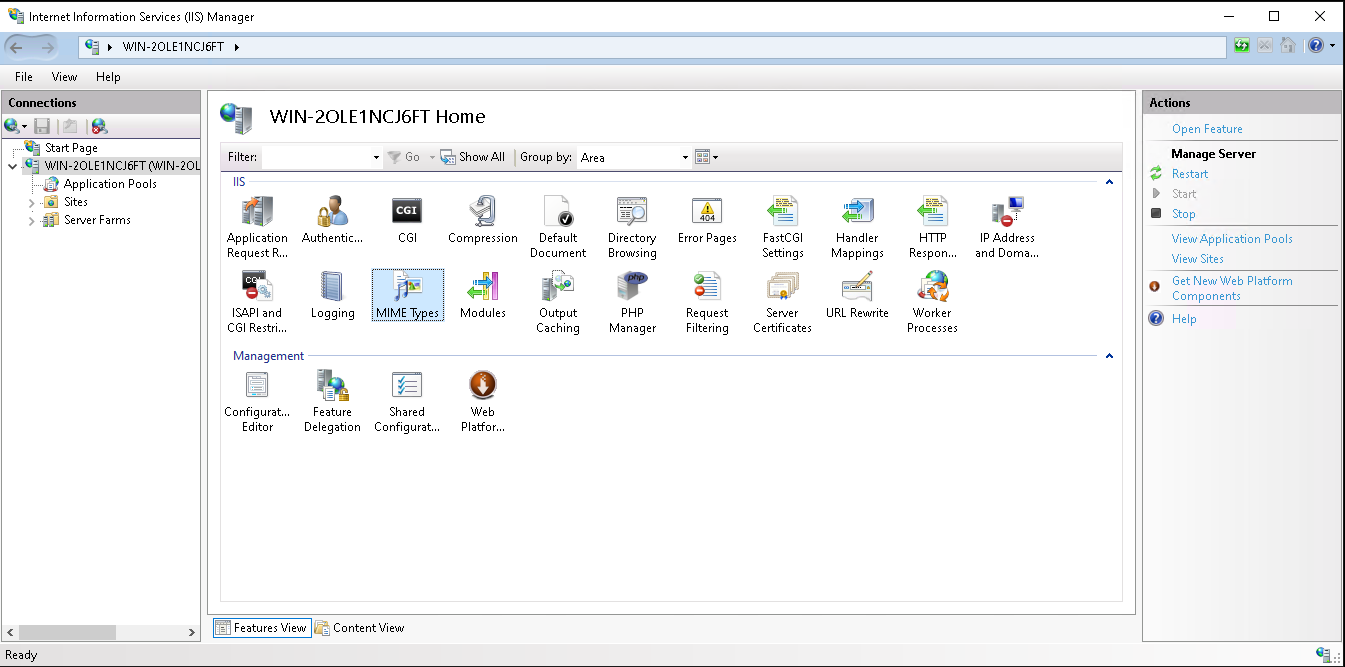Select the MIME Types feature icon
Image resolution: width=1345 pixels, height=667 pixels.
(407, 295)
